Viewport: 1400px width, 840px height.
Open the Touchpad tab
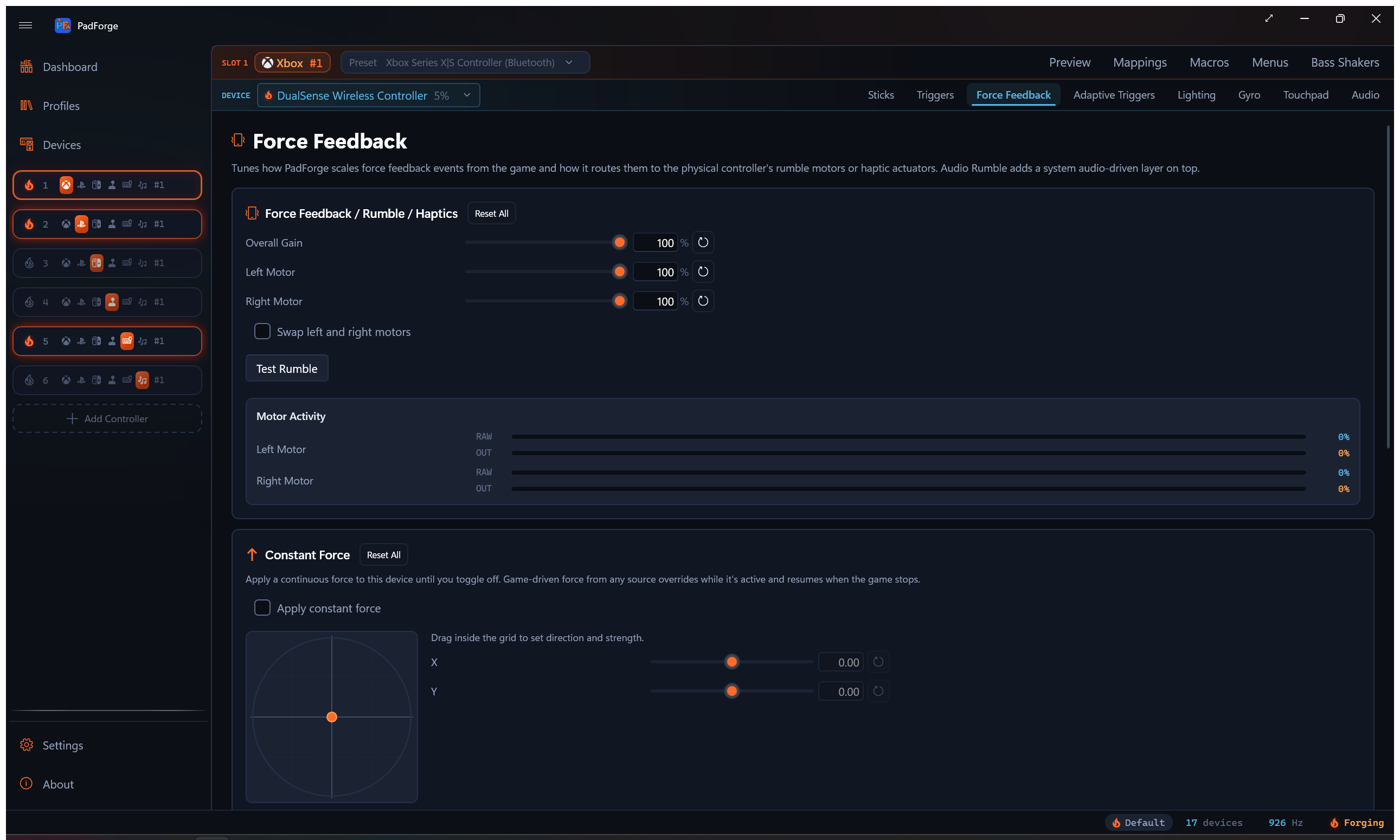[1306, 95]
